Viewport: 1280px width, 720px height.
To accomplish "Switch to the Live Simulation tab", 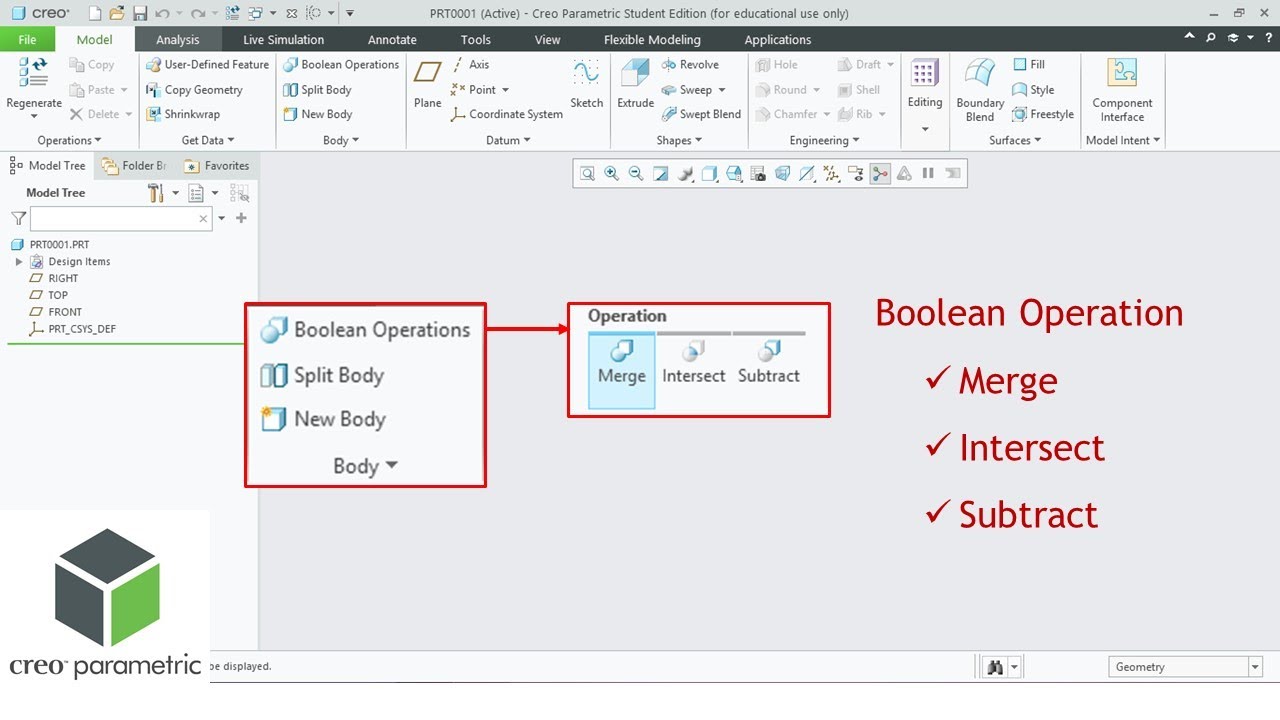I will tap(283, 40).
